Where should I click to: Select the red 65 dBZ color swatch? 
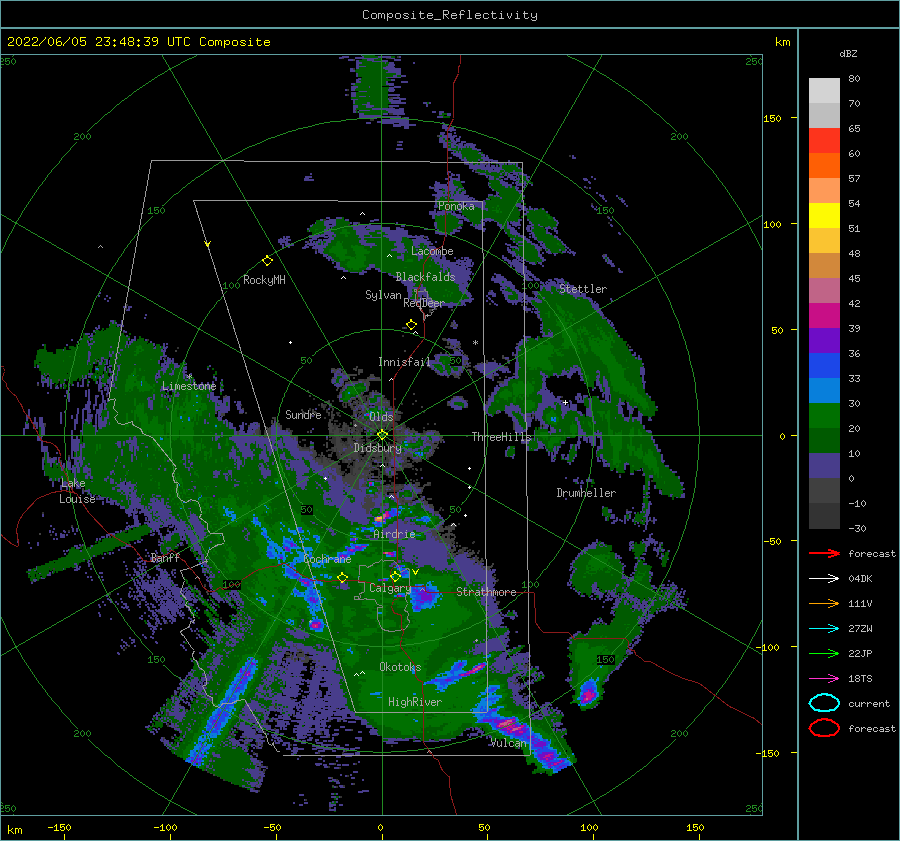824,140
